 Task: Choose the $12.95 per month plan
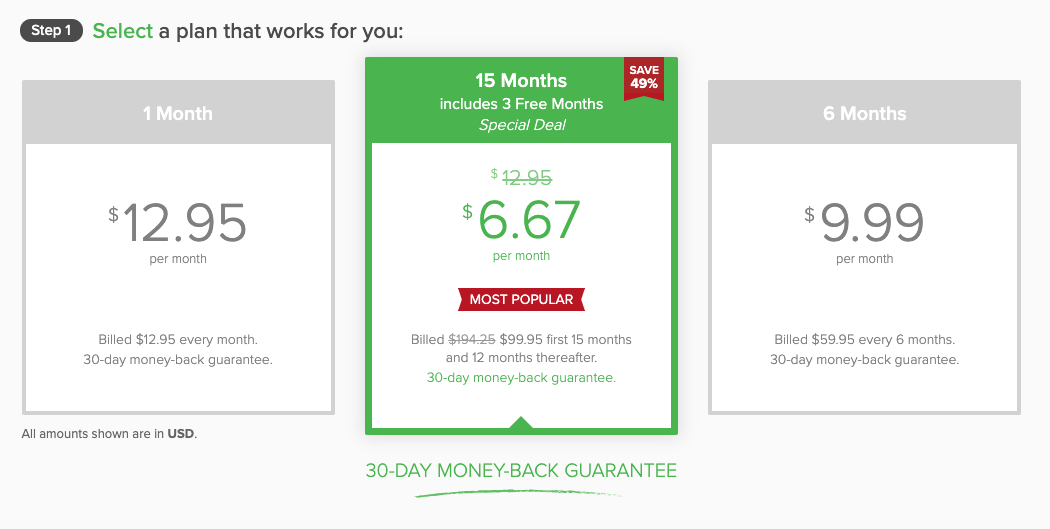(x=178, y=224)
